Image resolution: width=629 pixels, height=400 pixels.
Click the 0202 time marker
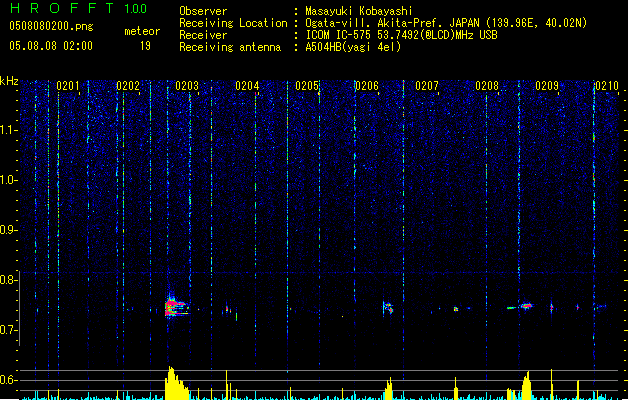point(128,86)
